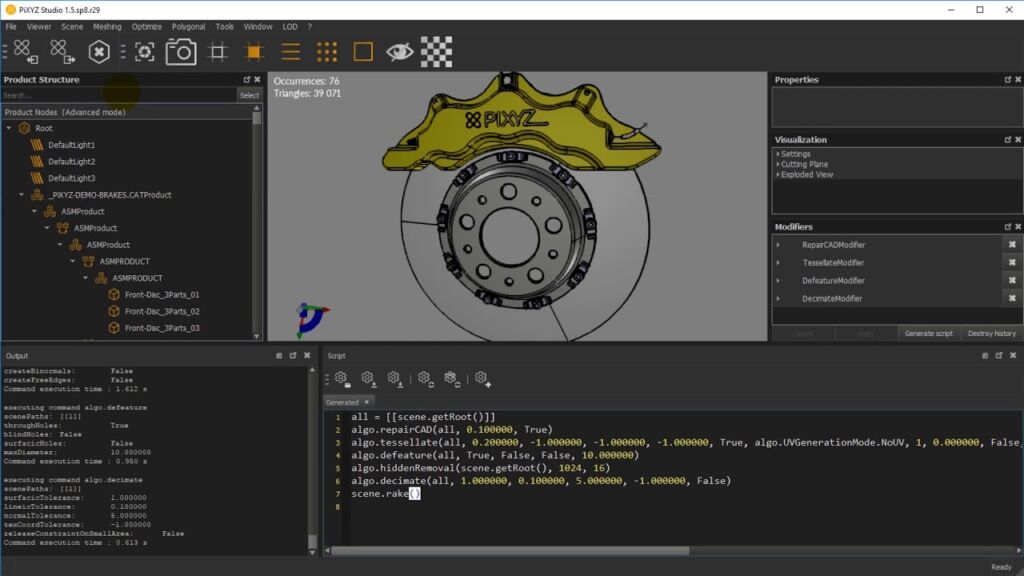This screenshot has height=576, width=1024.
Task: Select the Front-Disc_3Parts_02 part
Action: click(x=162, y=312)
